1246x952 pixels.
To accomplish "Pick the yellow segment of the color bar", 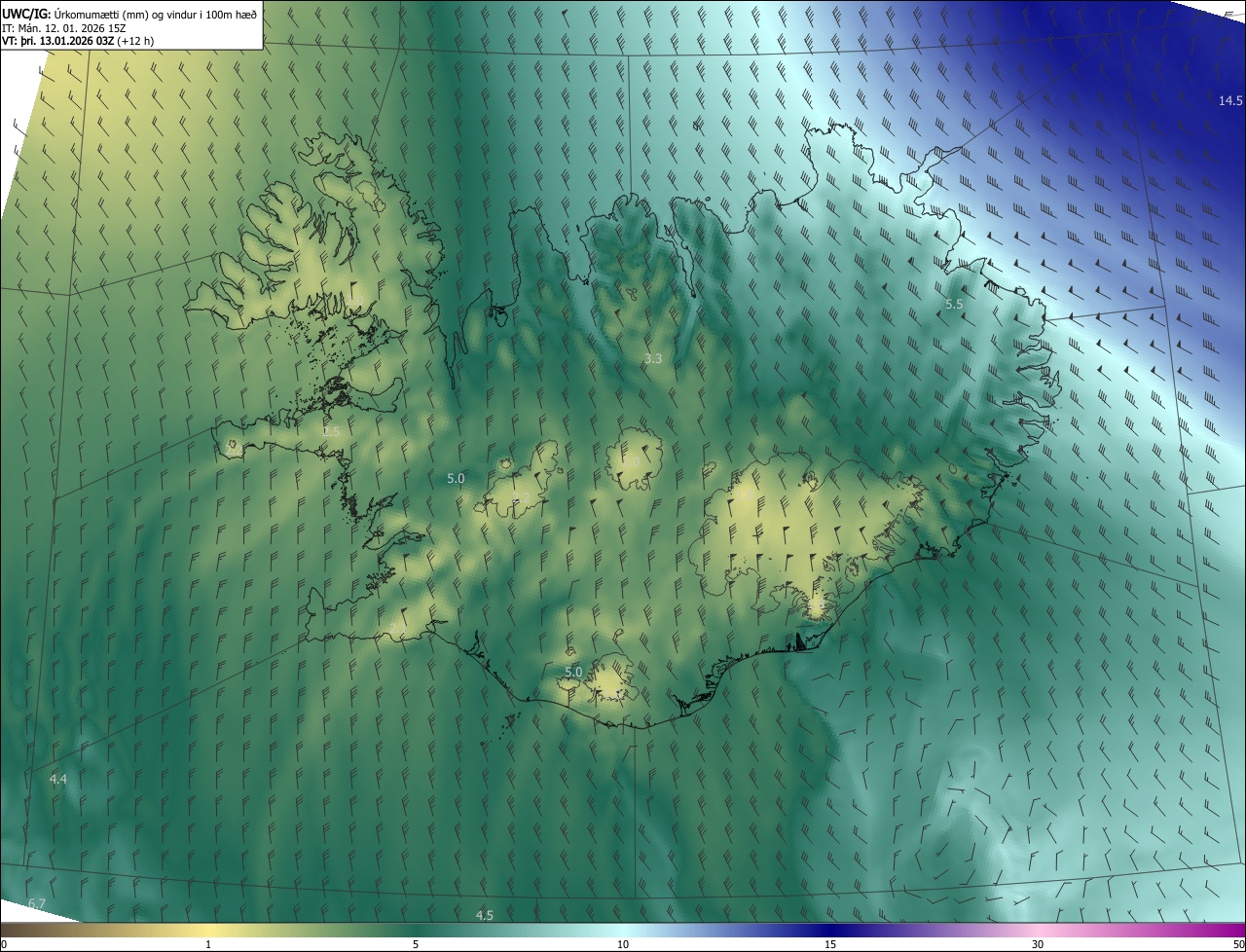I will point(208,930).
